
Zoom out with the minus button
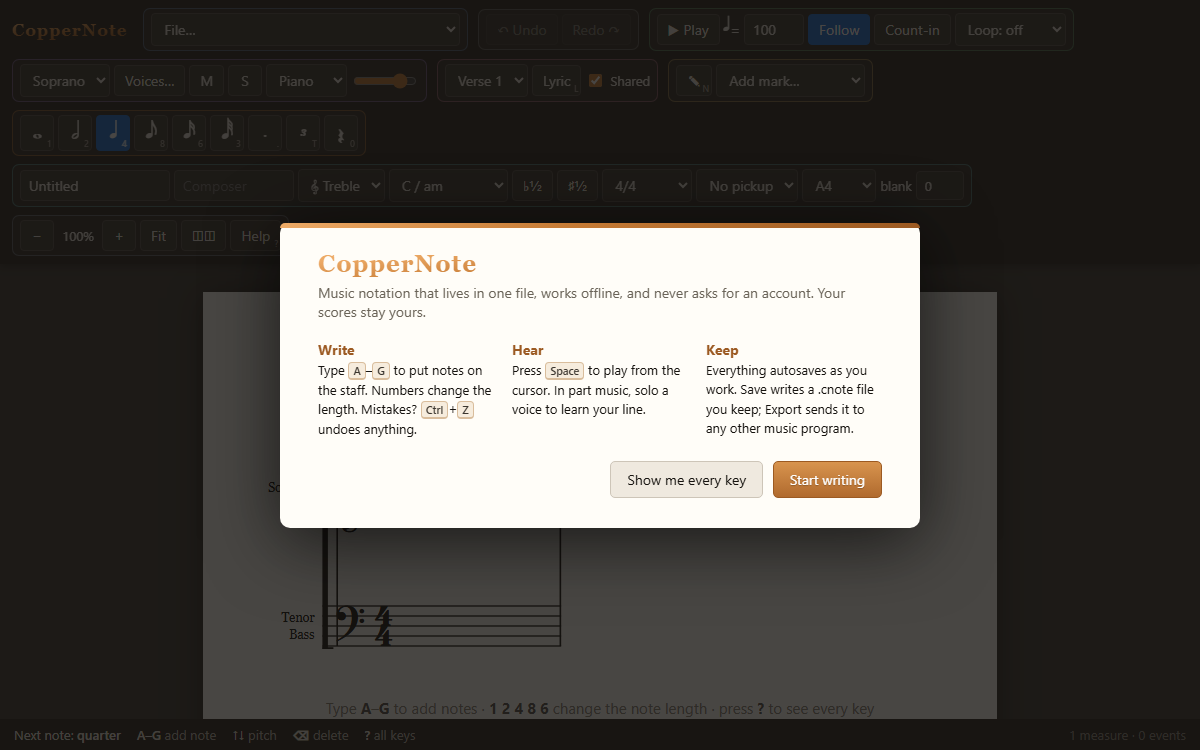click(37, 236)
